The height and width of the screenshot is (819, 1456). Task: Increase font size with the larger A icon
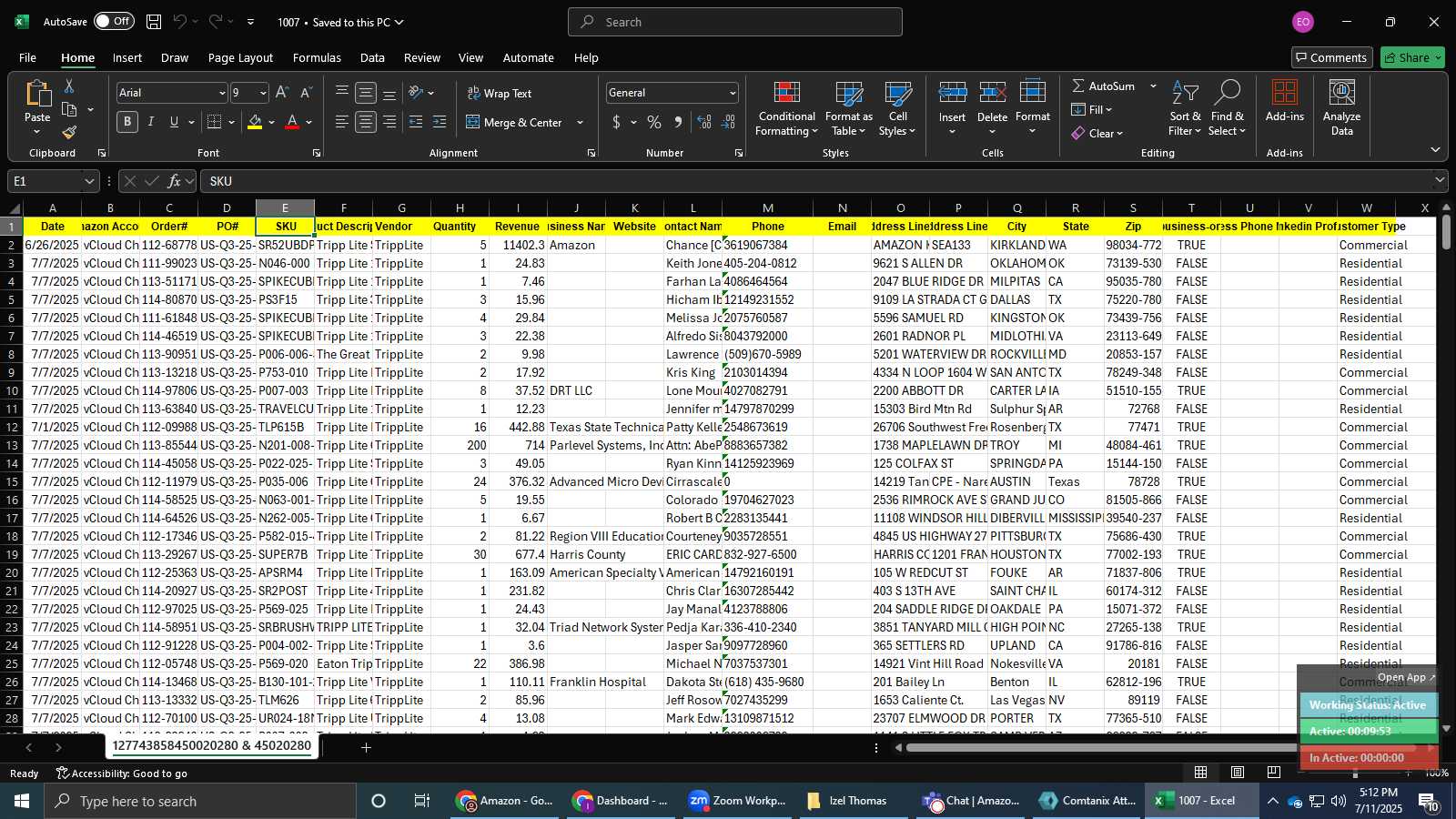[282, 93]
